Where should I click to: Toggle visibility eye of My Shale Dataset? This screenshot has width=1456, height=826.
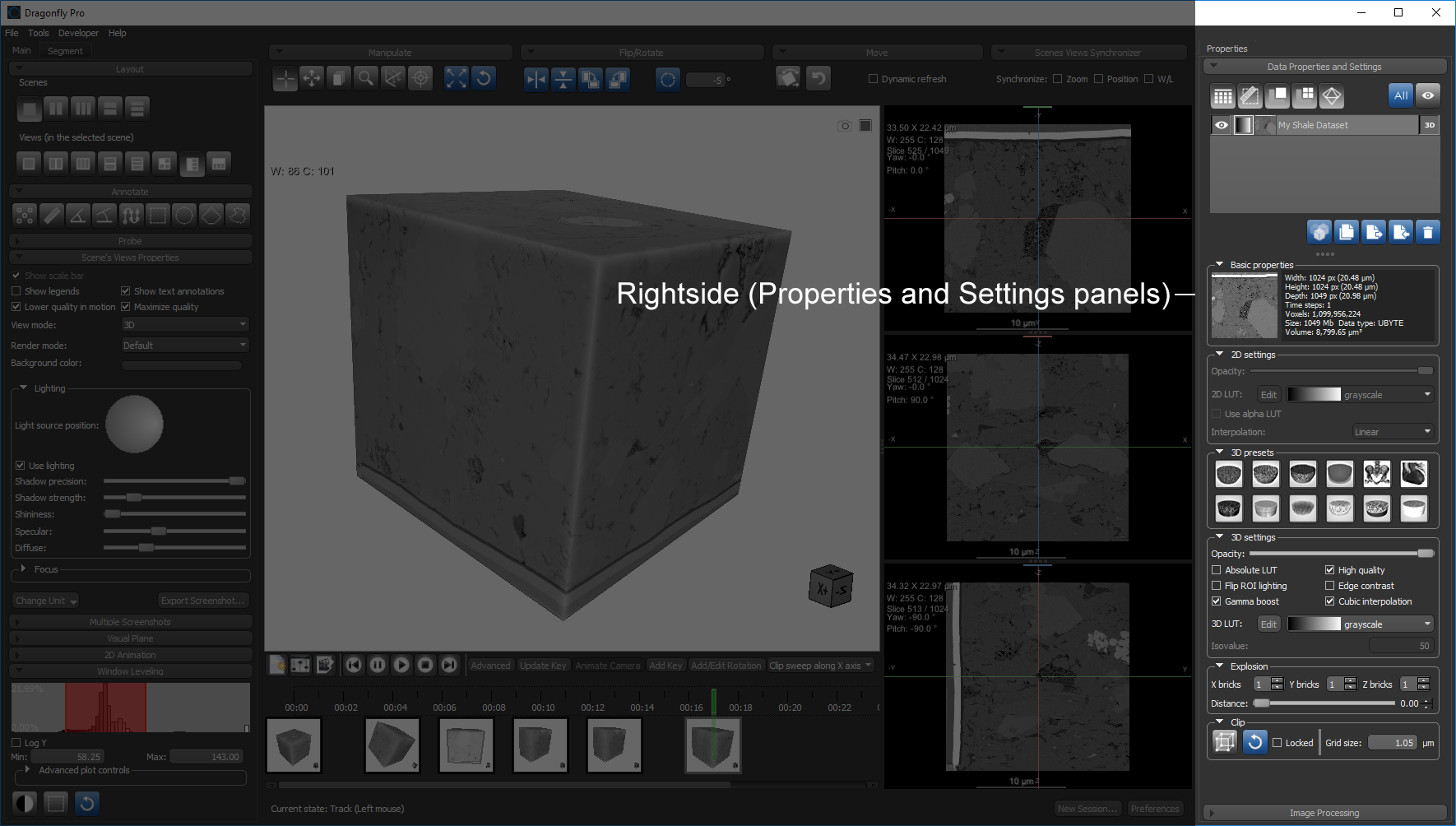[1222, 125]
